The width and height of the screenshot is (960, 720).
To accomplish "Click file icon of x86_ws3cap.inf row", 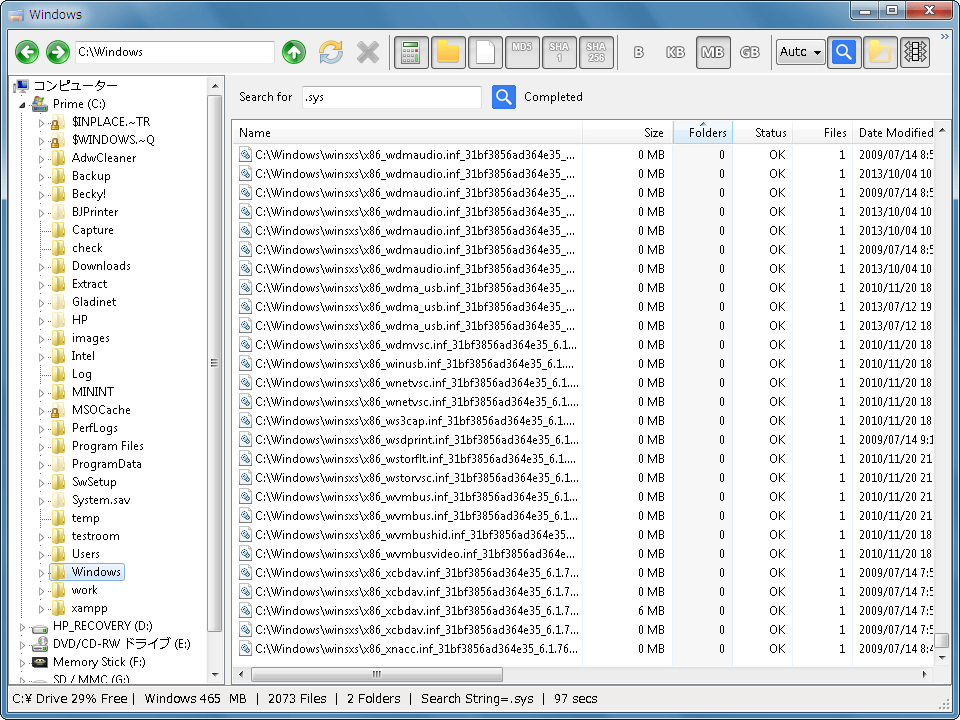I will (246, 421).
